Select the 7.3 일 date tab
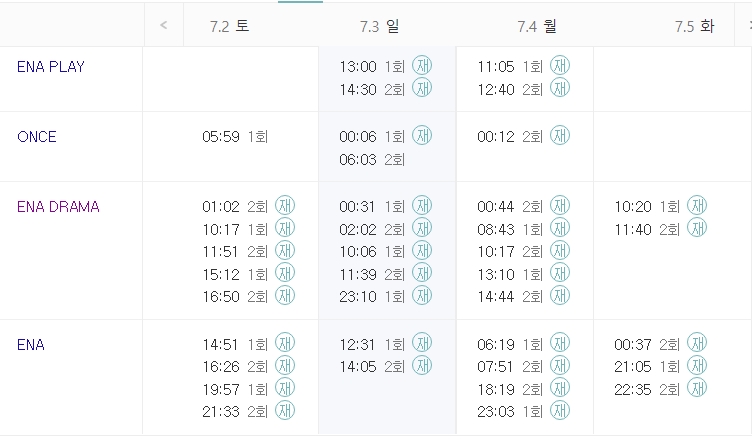 (x=379, y=26)
